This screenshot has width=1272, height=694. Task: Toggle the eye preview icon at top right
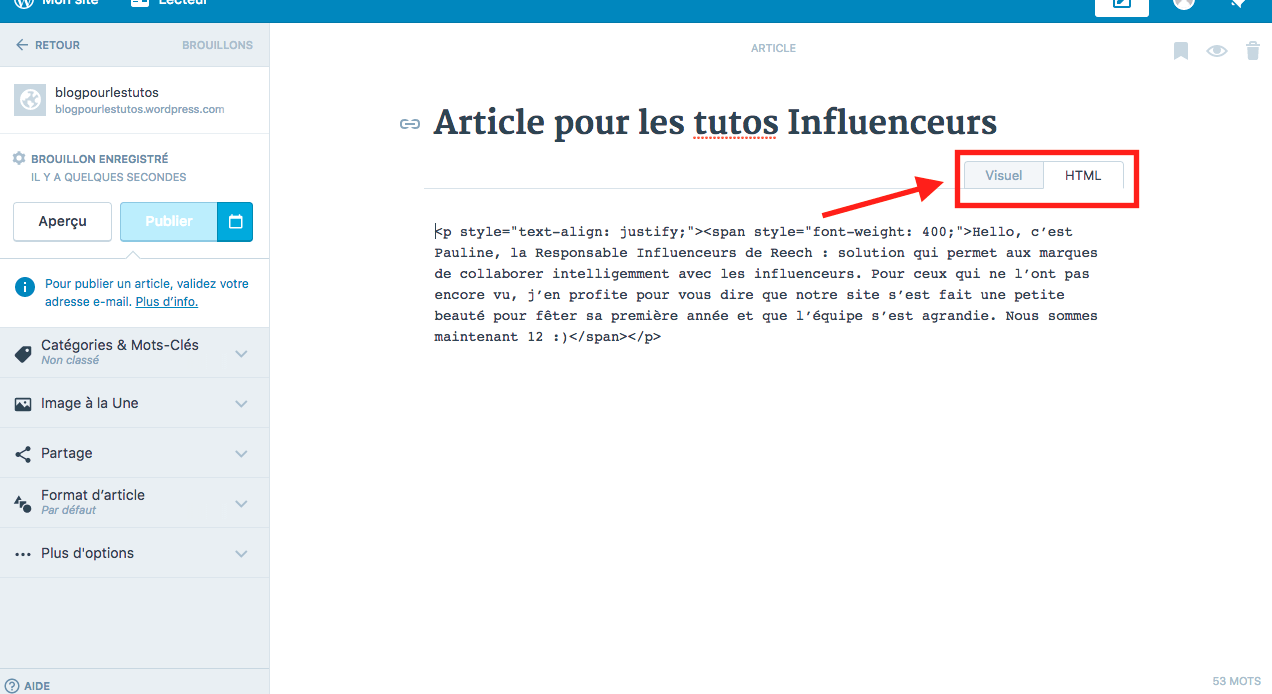[1216, 51]
